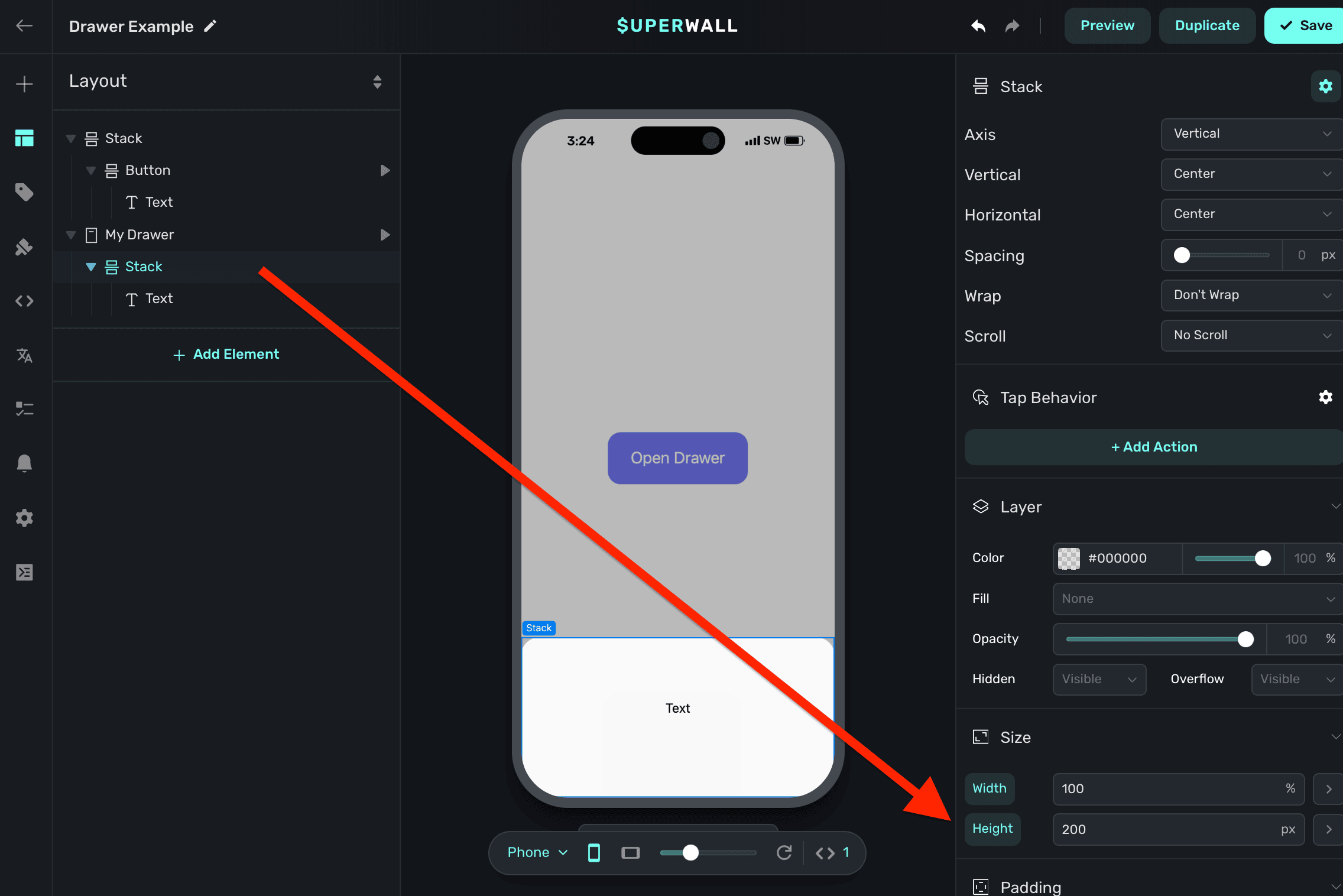Click the code brackets sidebar icon
Viewport: 1343px width, 896px height.
pyautogui.click(x=24, y=301)
